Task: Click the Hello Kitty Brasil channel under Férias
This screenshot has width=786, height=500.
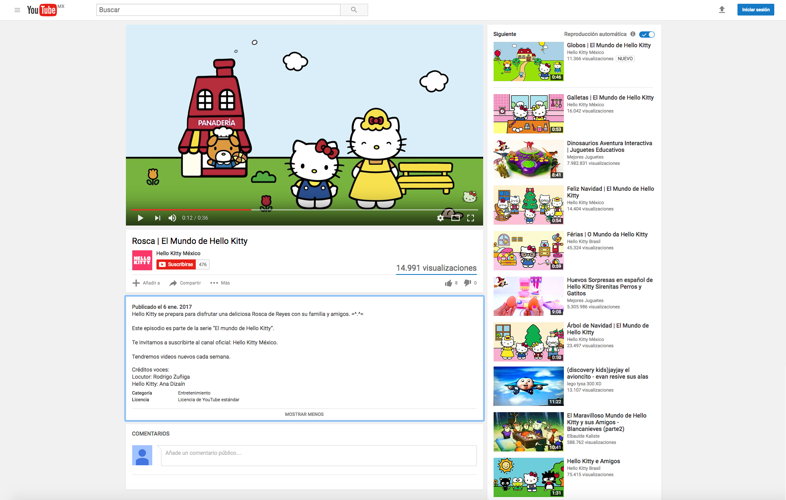Action: click(583, 242)
